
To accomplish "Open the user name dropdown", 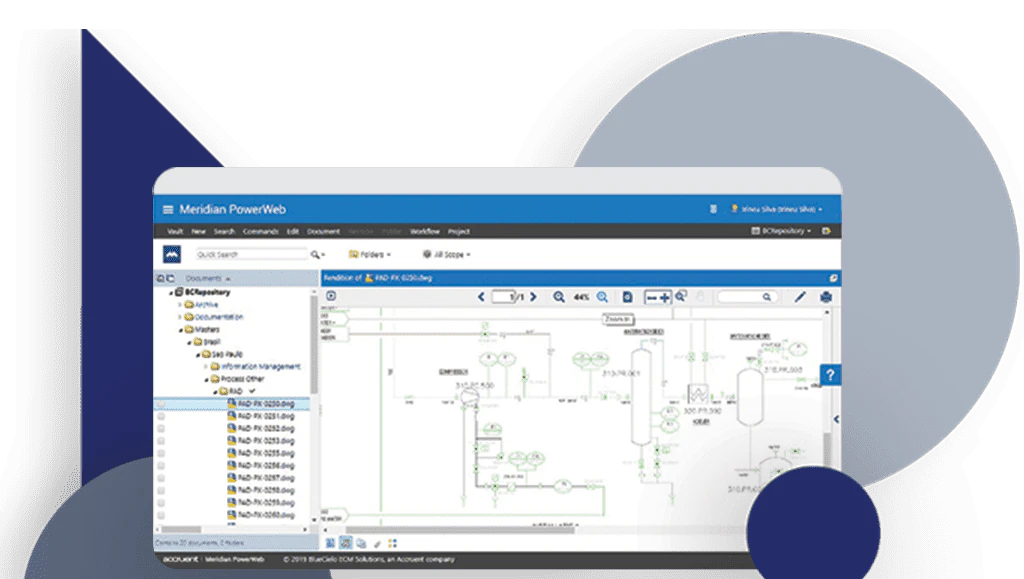I will [782, 210].
